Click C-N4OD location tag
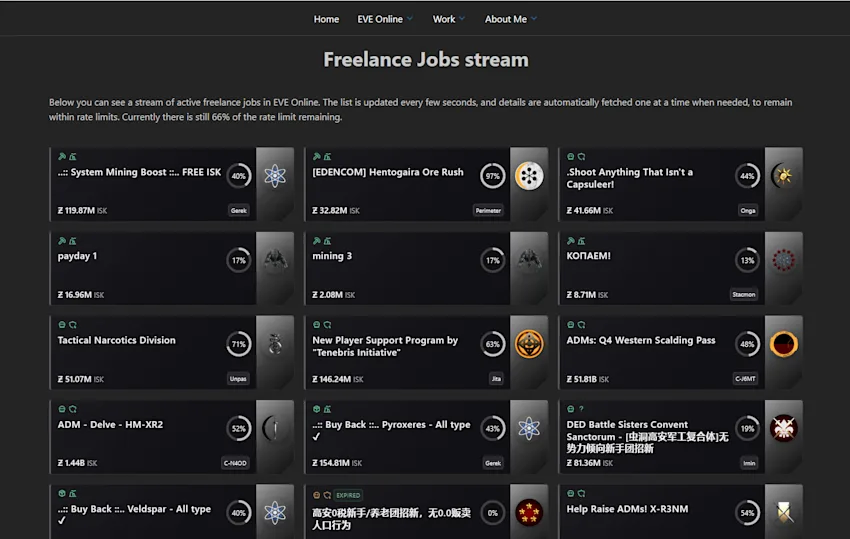 [235, 463]
